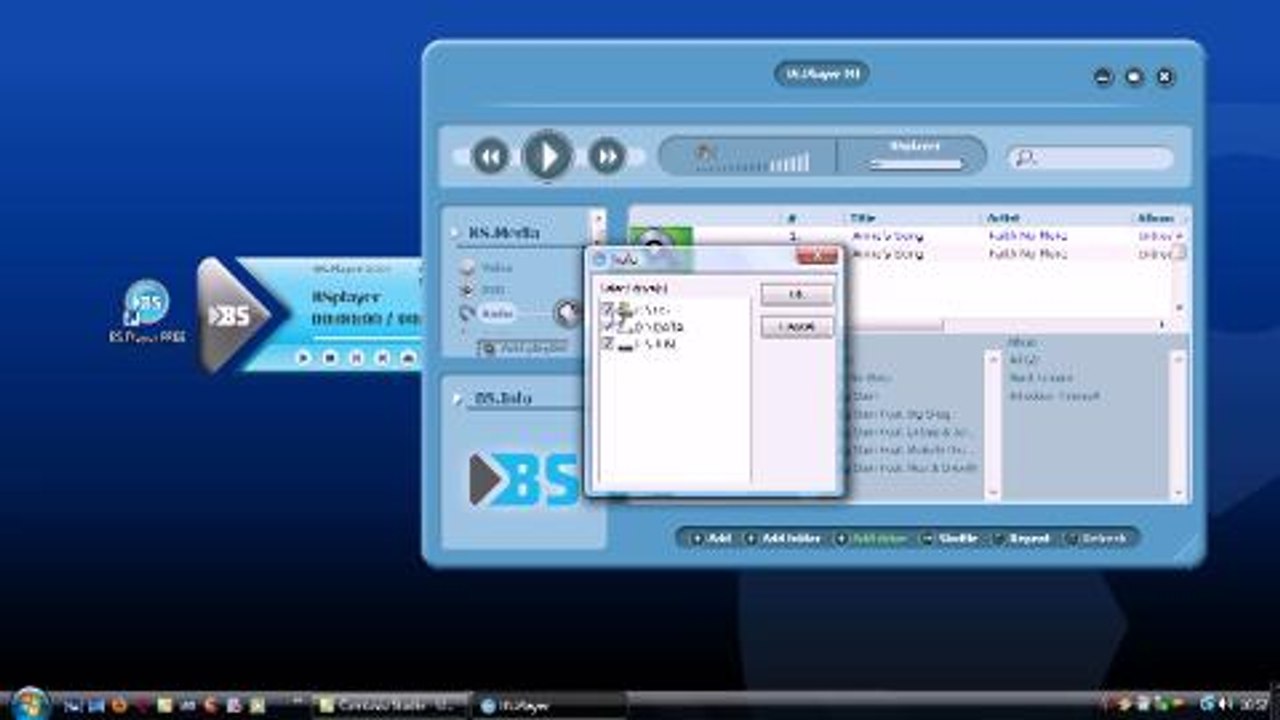The image size is (1280, 720).
Task: Close the BS.Player media library window
Action: [1165, 77]
